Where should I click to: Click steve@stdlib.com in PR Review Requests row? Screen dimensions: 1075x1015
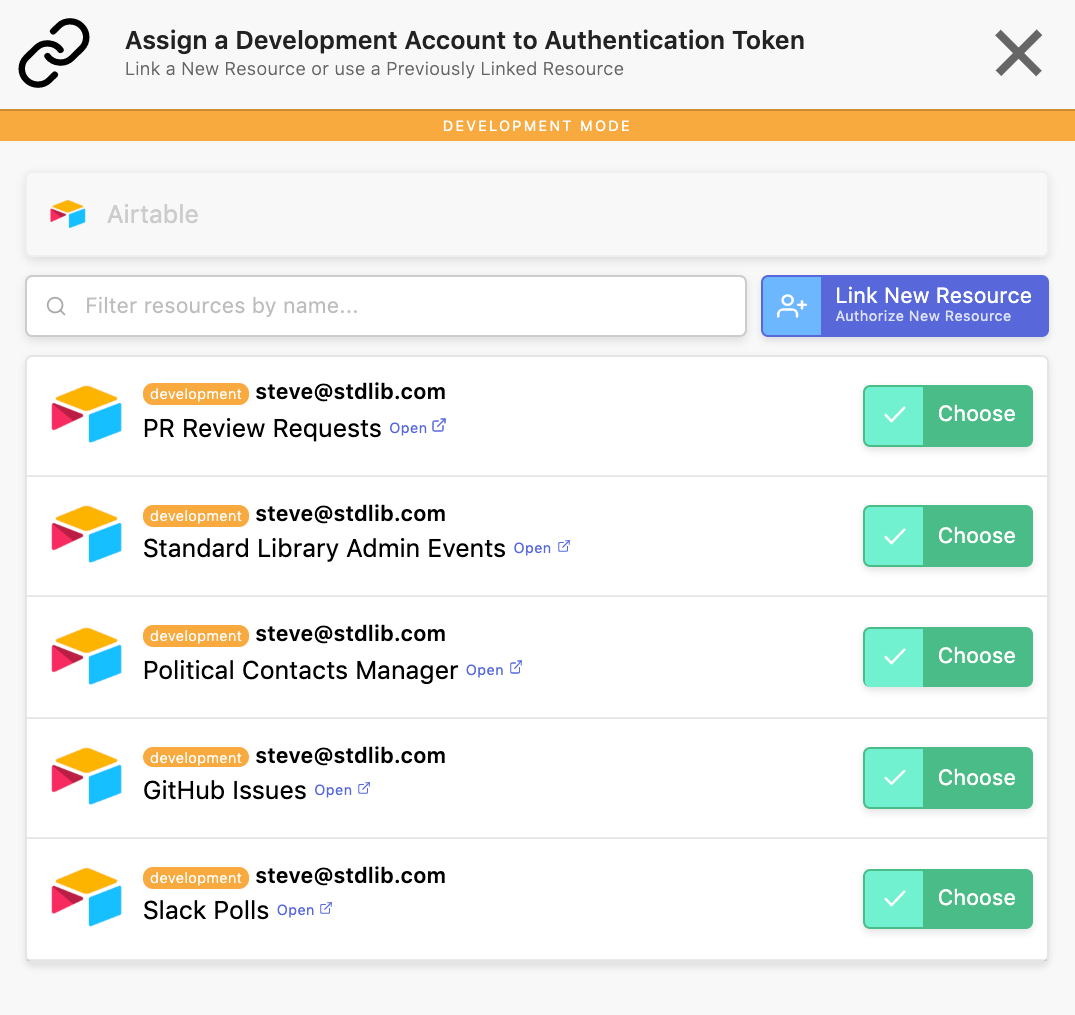[350, 392]
